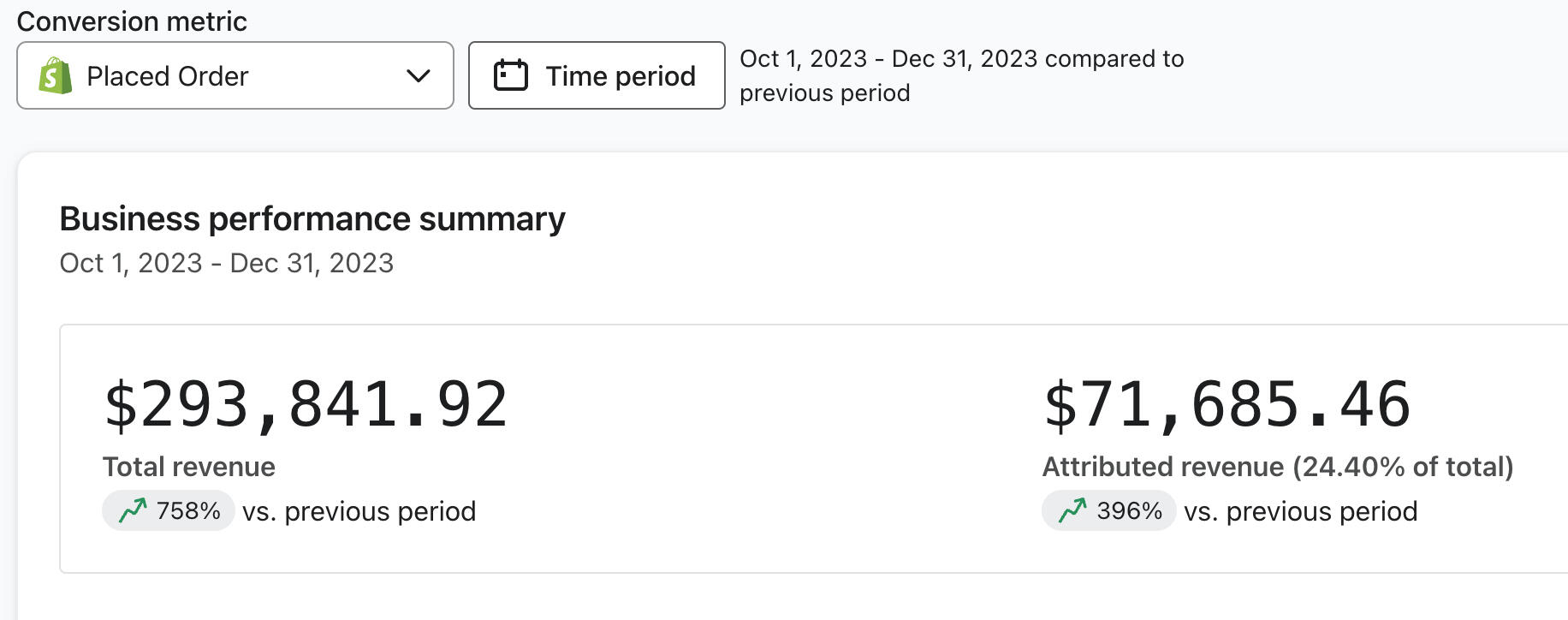The height and width of the screenshot is (620, 1568).
Task: Click the calendar icon
Action: pyautogui.click(x=511, y=75)
